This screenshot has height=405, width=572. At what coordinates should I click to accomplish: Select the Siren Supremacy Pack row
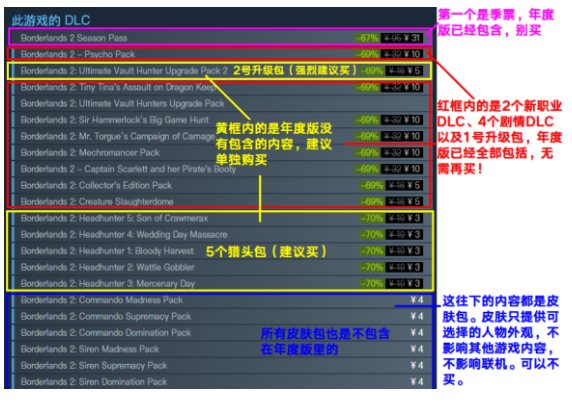point(221,365)
